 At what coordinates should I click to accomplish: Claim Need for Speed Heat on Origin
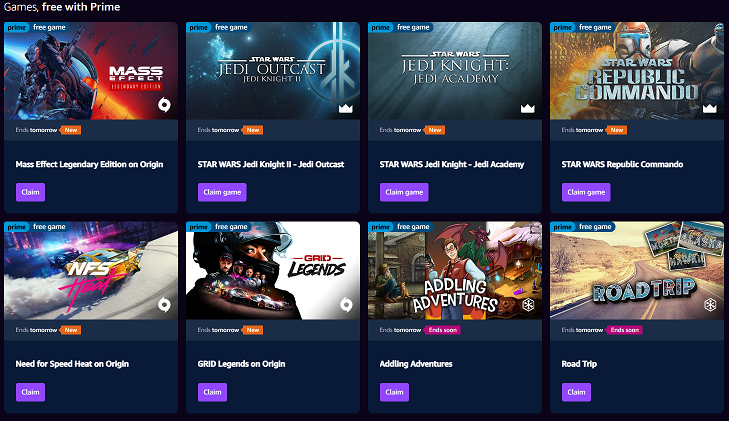(x=30, y=392)
